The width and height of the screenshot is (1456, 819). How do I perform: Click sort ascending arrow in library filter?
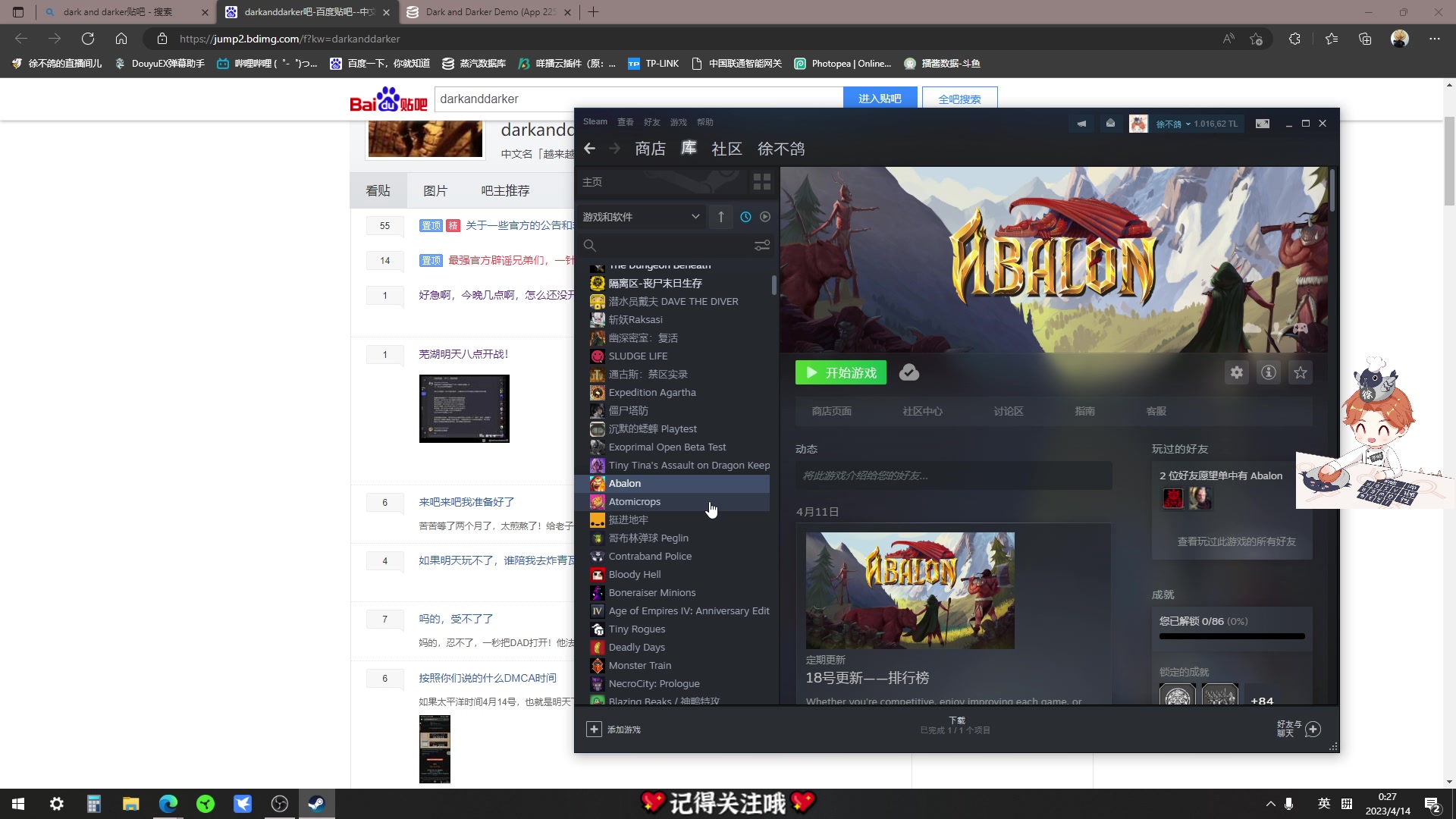pyautogui.click(x=720, y=217)
